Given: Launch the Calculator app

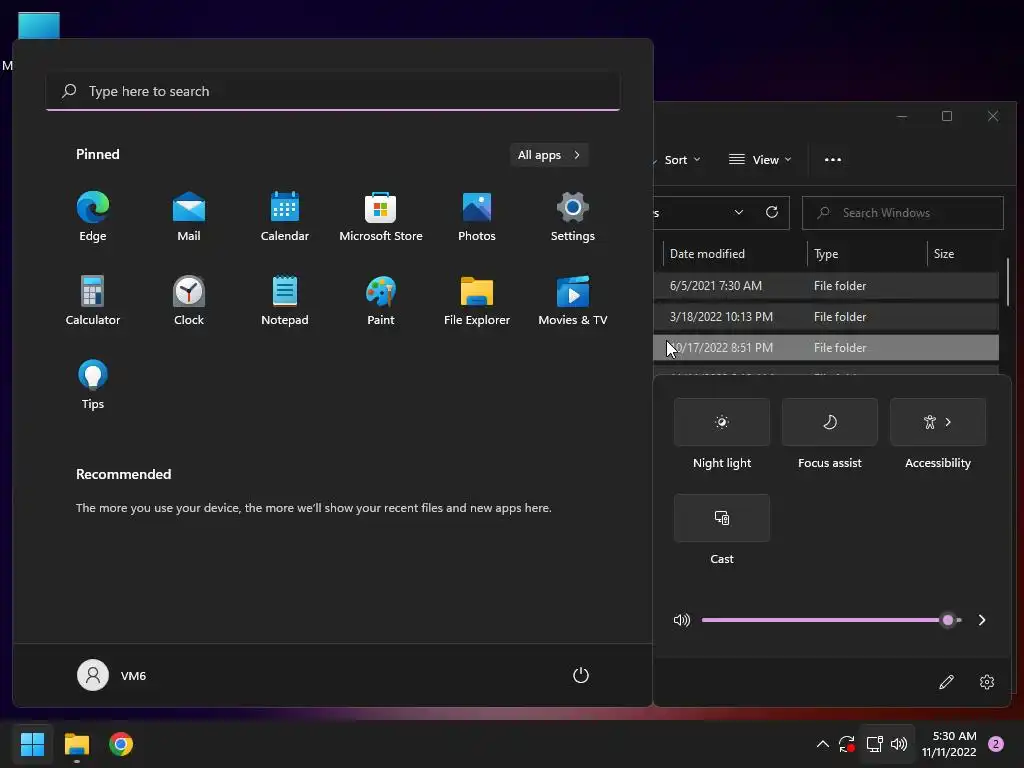Looking at the screenshot, I should coord(93,300).
